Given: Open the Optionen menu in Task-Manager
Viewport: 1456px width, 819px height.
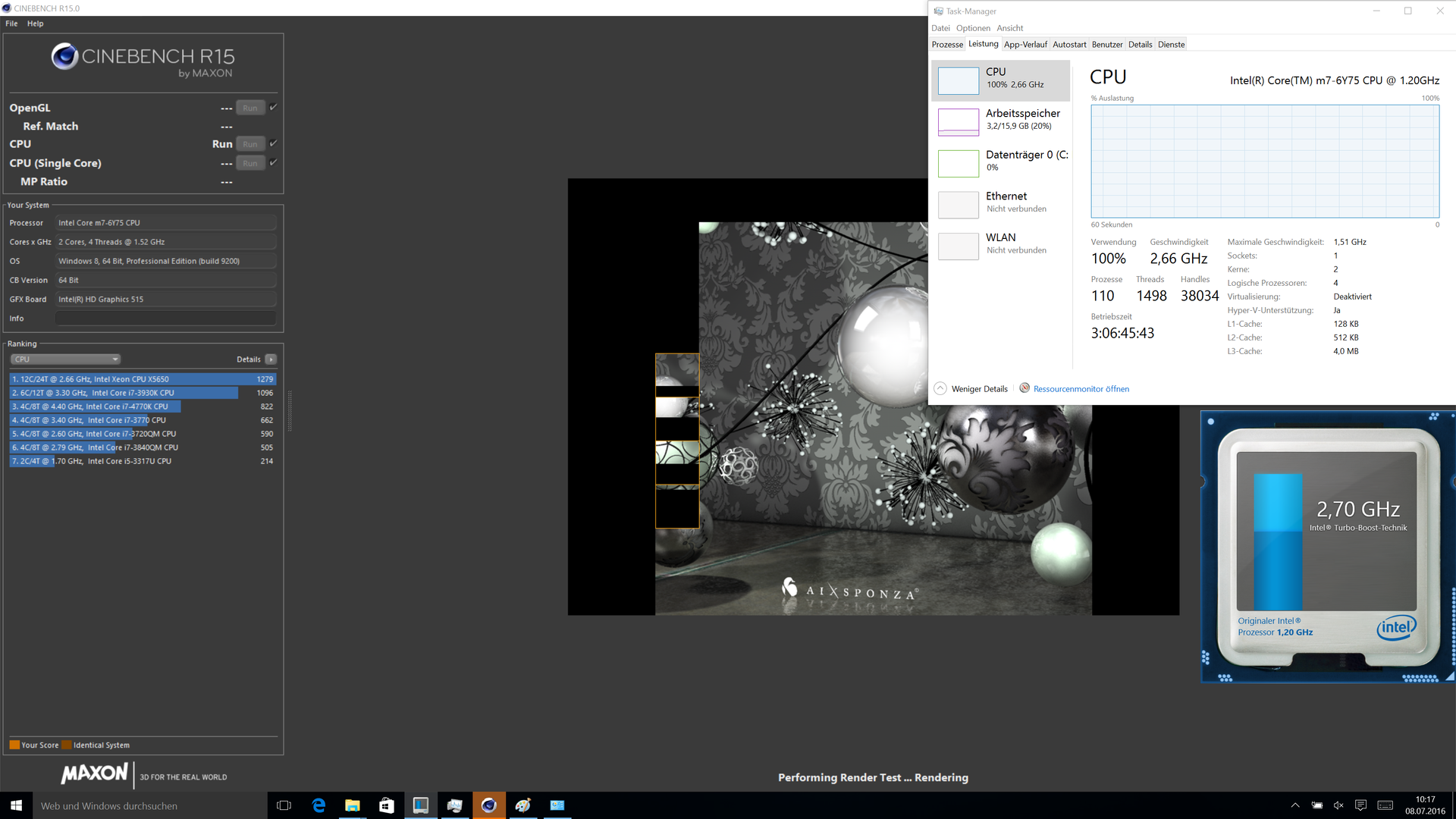Looking at the screenshot, I should 973,28.
